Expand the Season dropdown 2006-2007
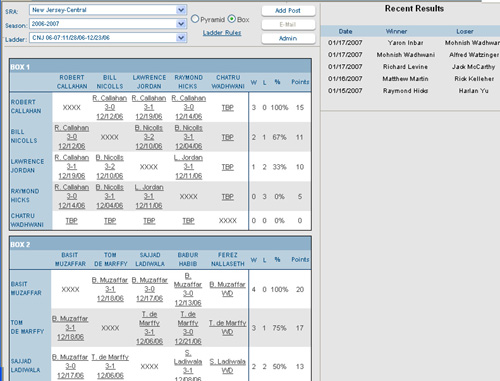Viewport: 500px width, 381px height. tap(108, 24)
